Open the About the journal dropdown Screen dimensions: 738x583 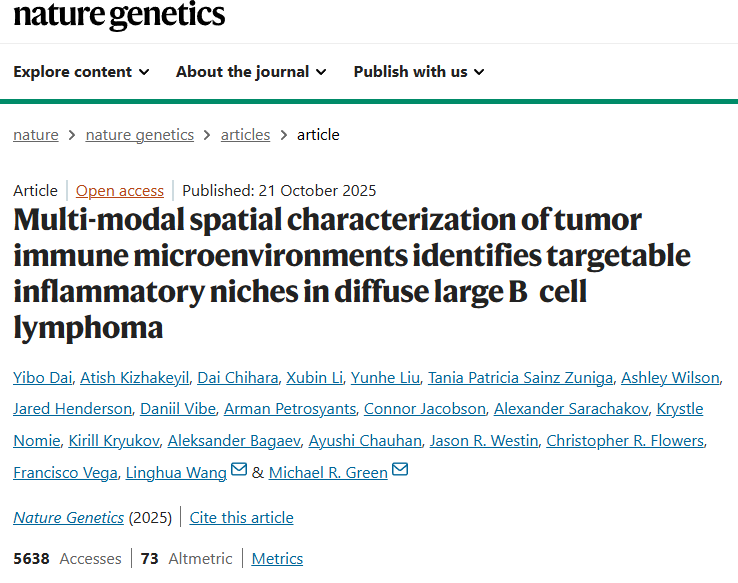coord(250,72)
